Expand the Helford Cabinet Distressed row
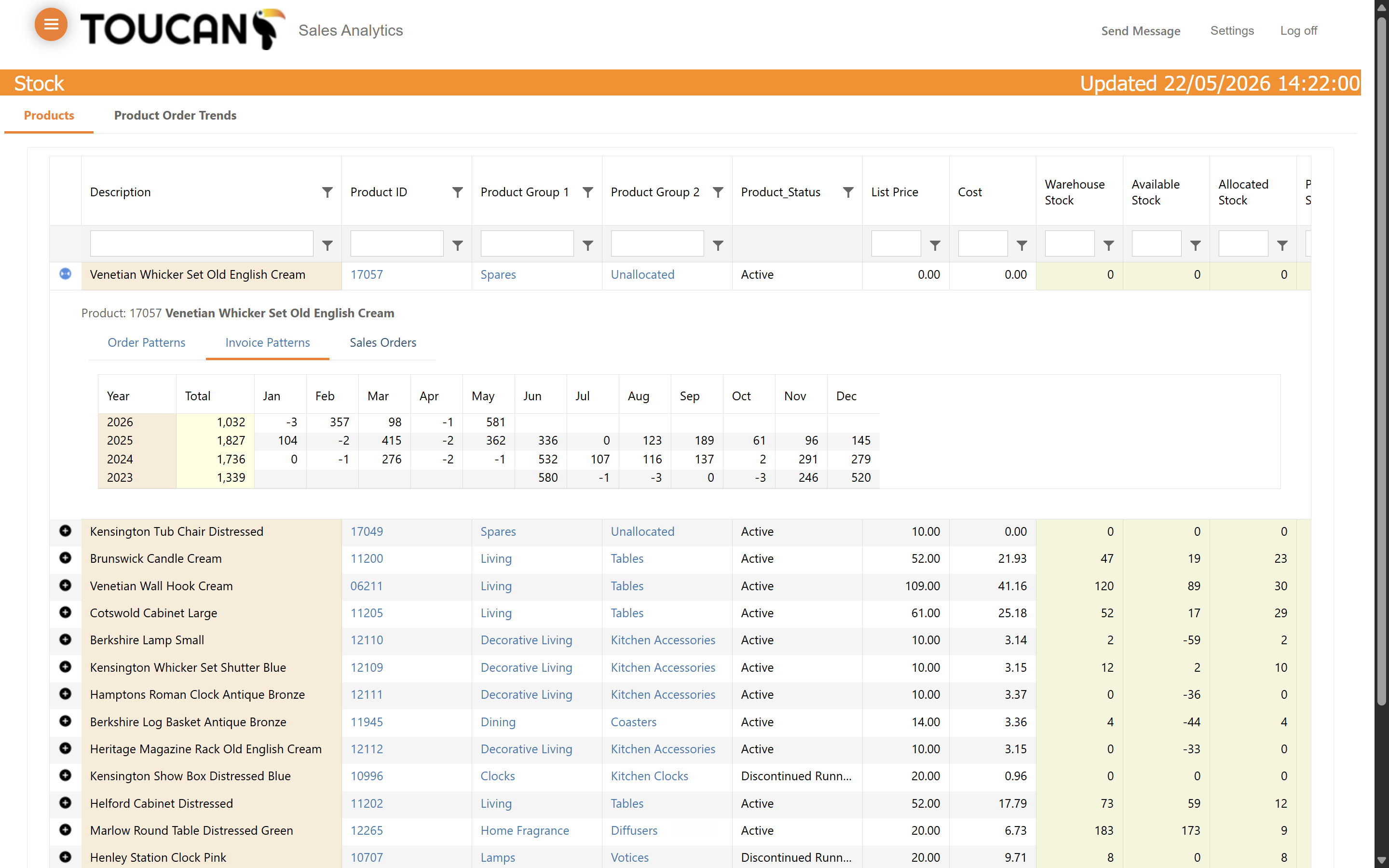Viewport: 1389px width, 868px height. (x=66, y=802)
